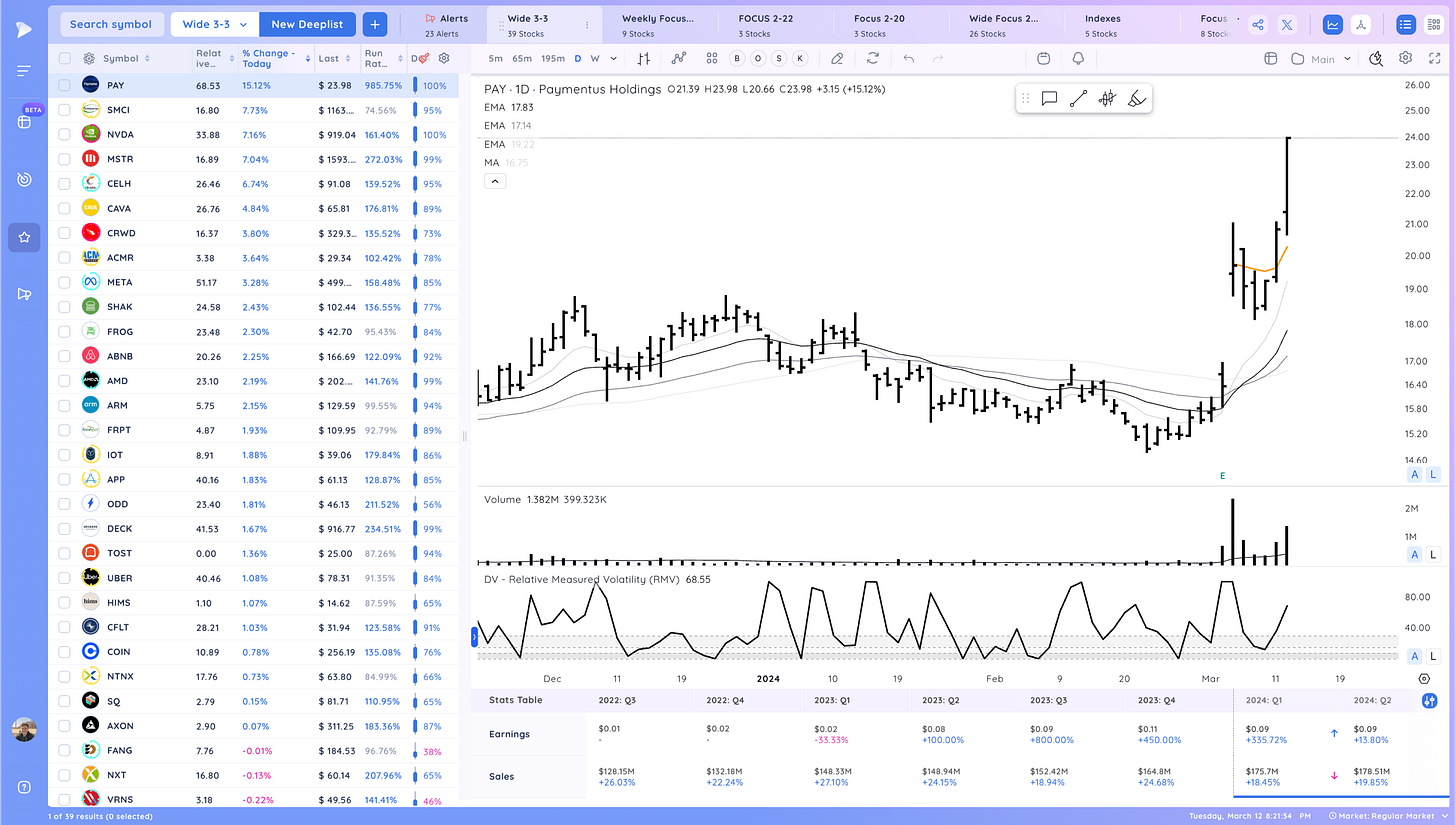Toggle the K marker circle button

tap(799, 59)
